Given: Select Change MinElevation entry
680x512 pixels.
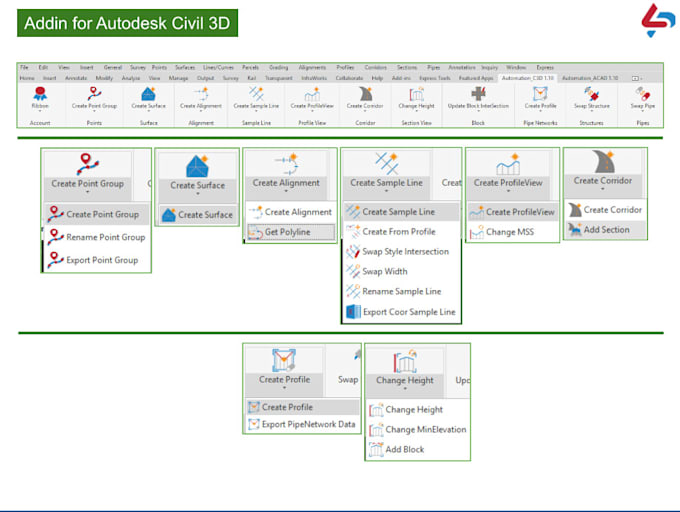Looking at the screenshot, I should [418, 429].
